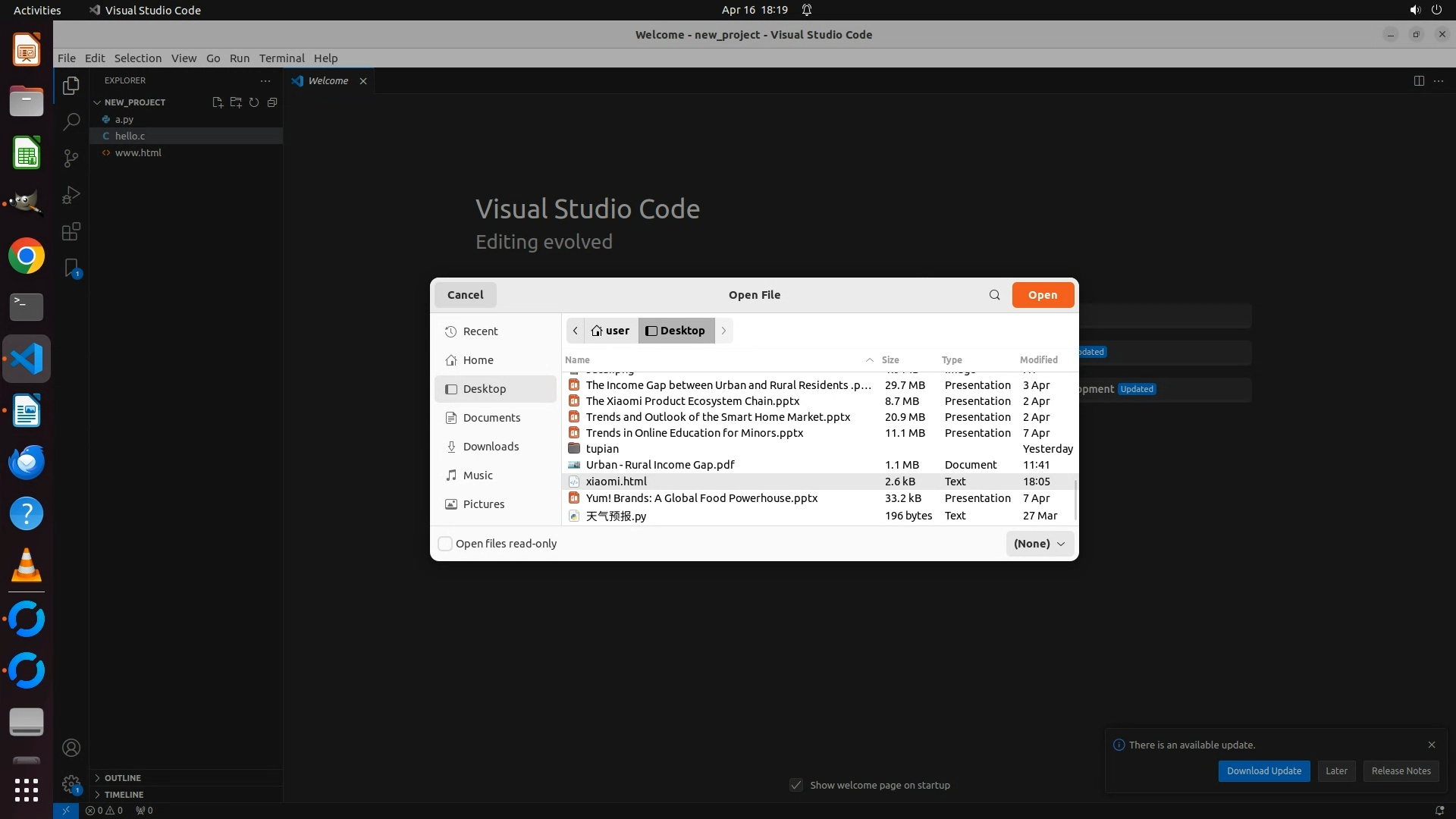Toggle Show welcome page on startup
The image size is (1456, 819).
[796, 785]
